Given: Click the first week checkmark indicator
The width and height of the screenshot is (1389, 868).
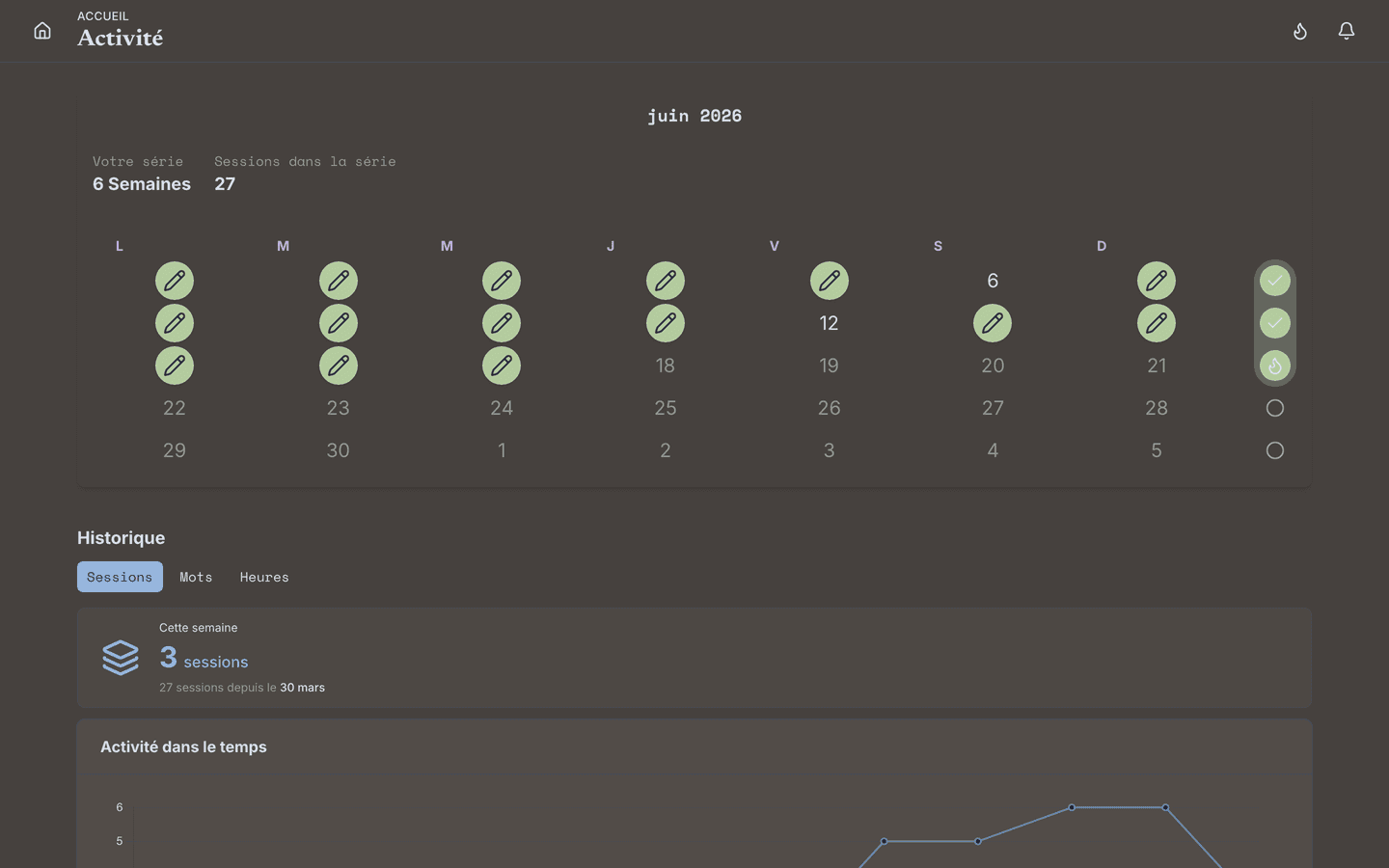Looking at the screenshot, I should click(1275, 281).
